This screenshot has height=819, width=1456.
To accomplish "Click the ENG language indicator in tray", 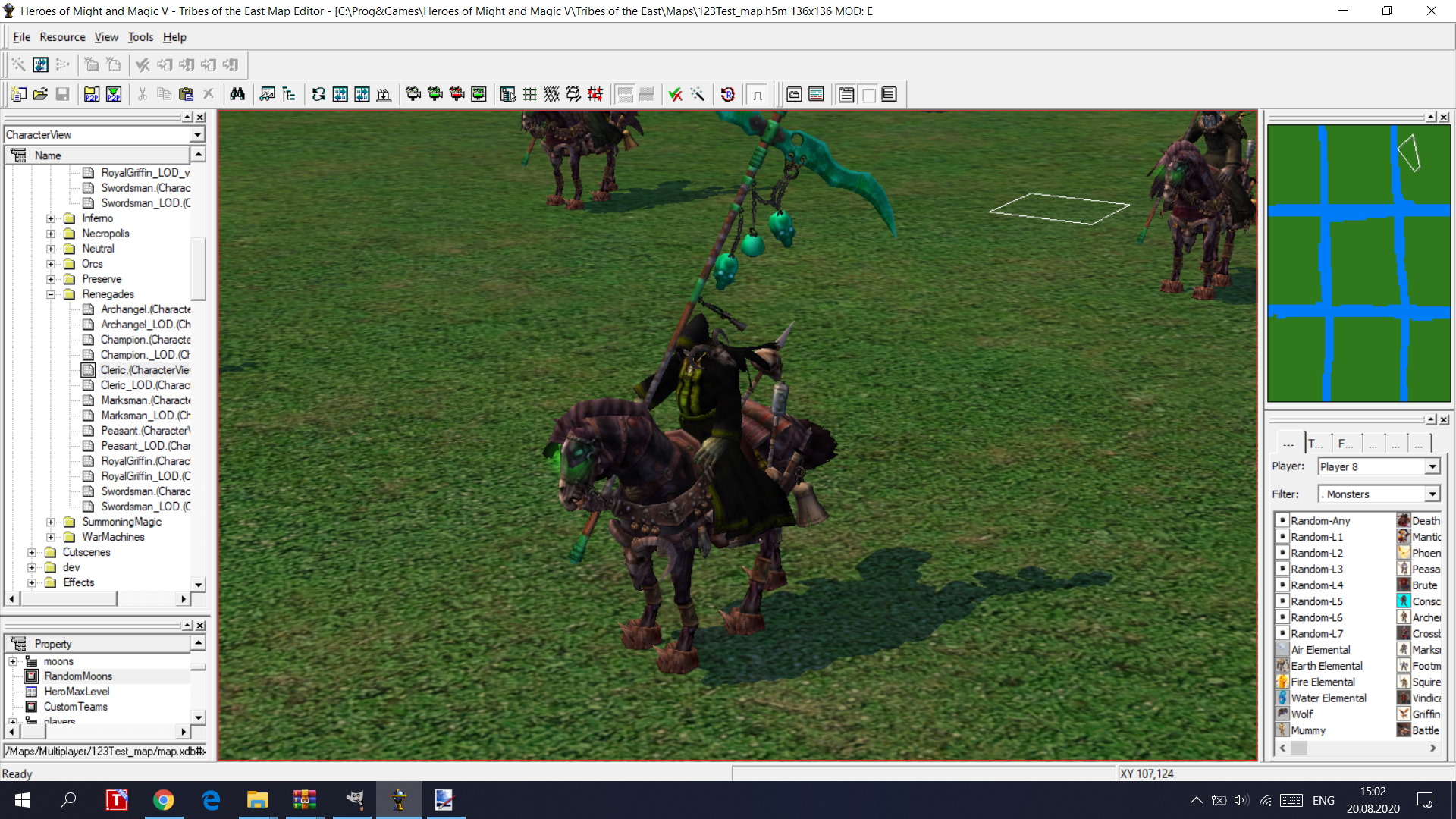I will click(1323, 800).
